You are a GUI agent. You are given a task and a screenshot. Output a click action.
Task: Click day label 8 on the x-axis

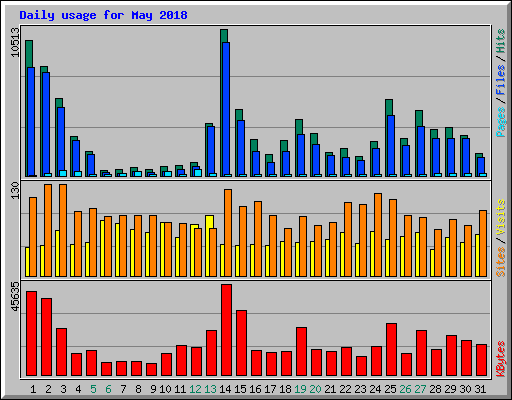tap(138, 389)
